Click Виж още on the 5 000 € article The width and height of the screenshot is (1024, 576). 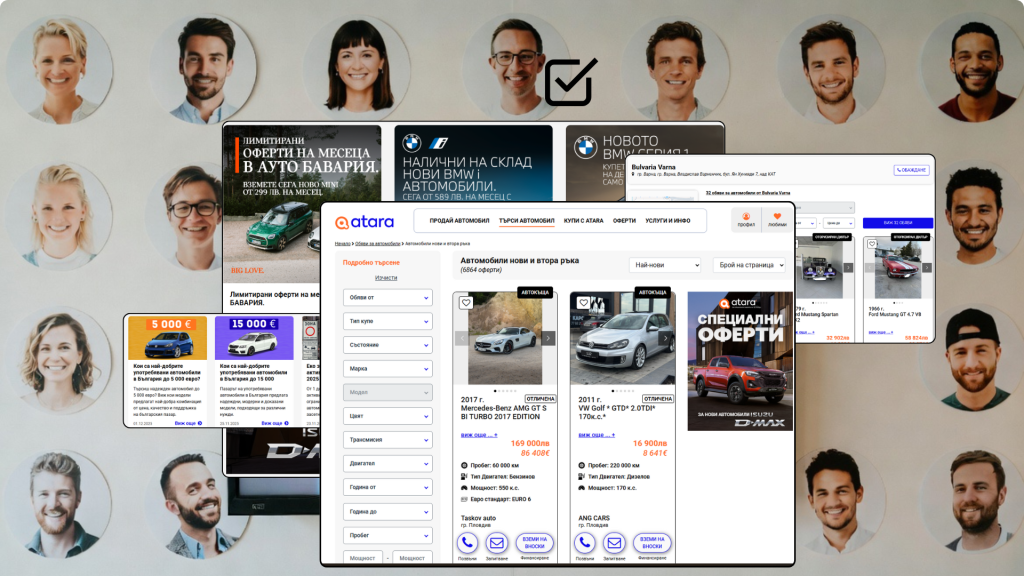188,423
